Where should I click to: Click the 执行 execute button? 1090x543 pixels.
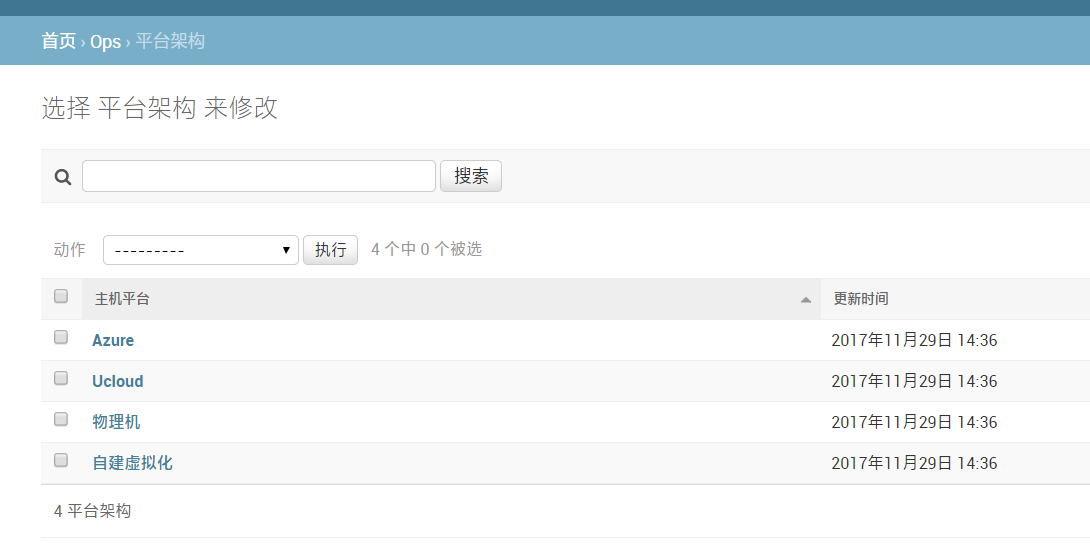click(330, 250)
